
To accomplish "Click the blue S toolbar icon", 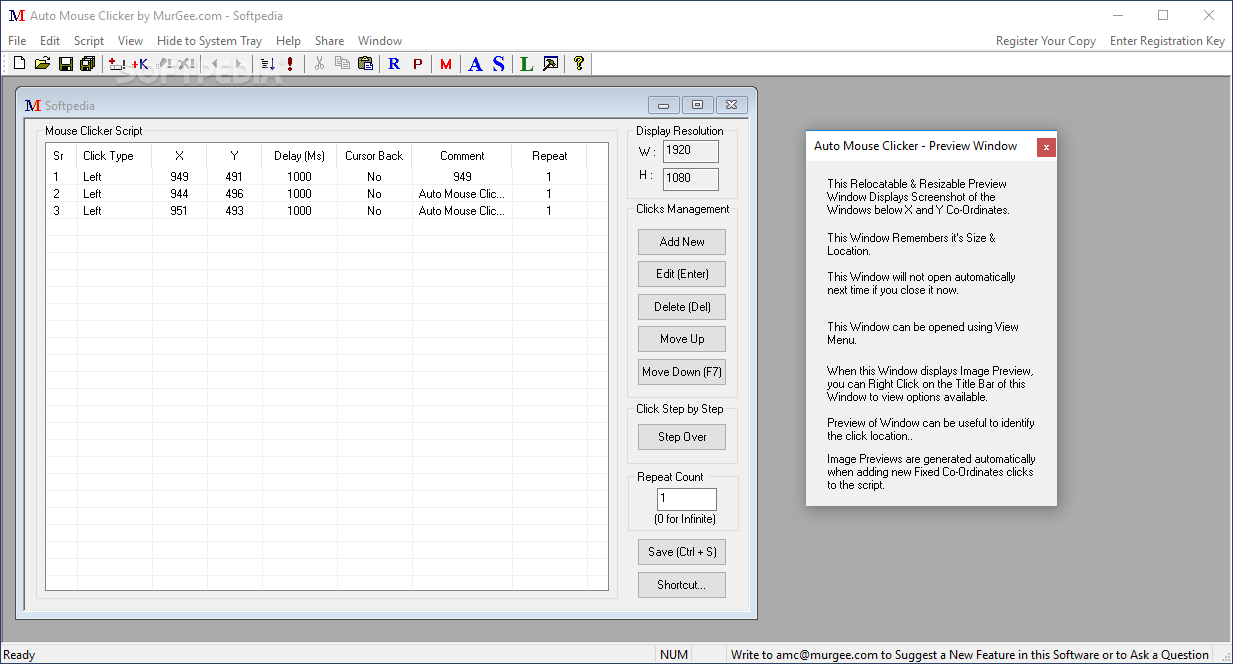I will (x=498, y=64).
